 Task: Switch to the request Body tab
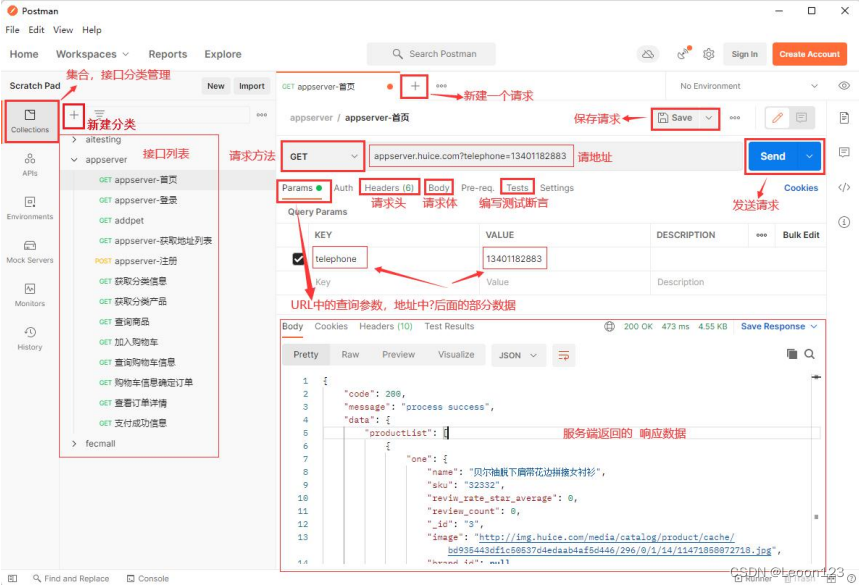click(439, 187)
